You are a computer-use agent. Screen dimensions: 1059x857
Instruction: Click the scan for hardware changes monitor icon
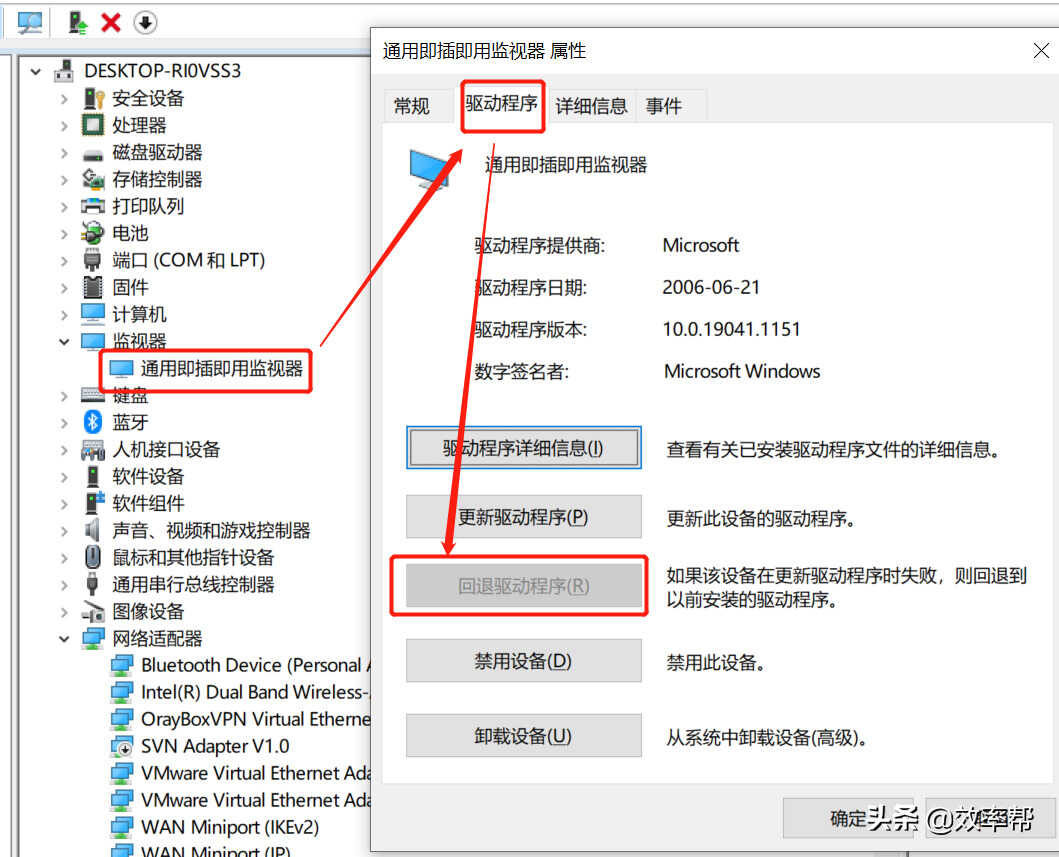click(30, 23)
